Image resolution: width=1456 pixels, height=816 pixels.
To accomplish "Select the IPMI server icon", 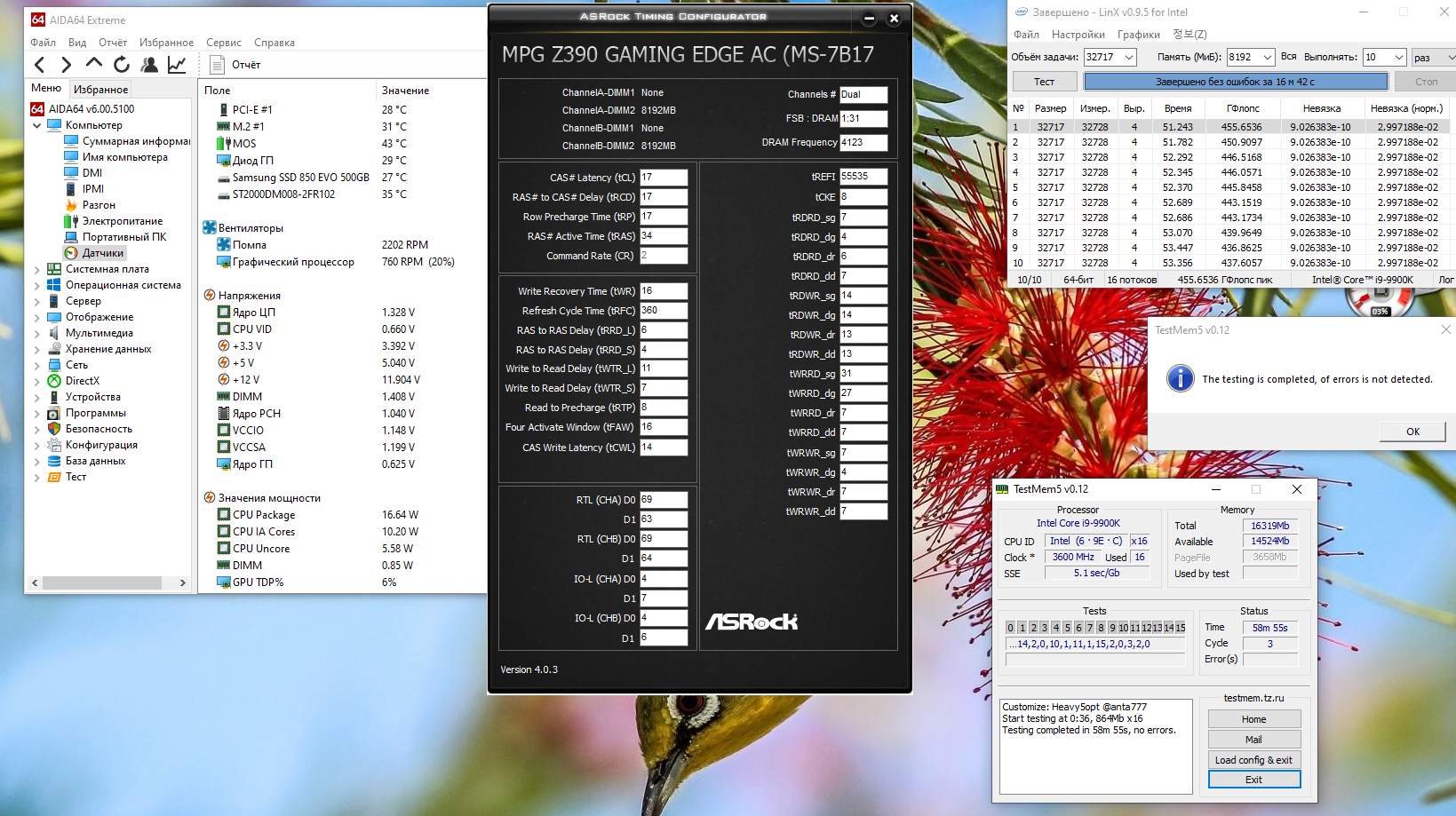I will [x=71, y=189].
